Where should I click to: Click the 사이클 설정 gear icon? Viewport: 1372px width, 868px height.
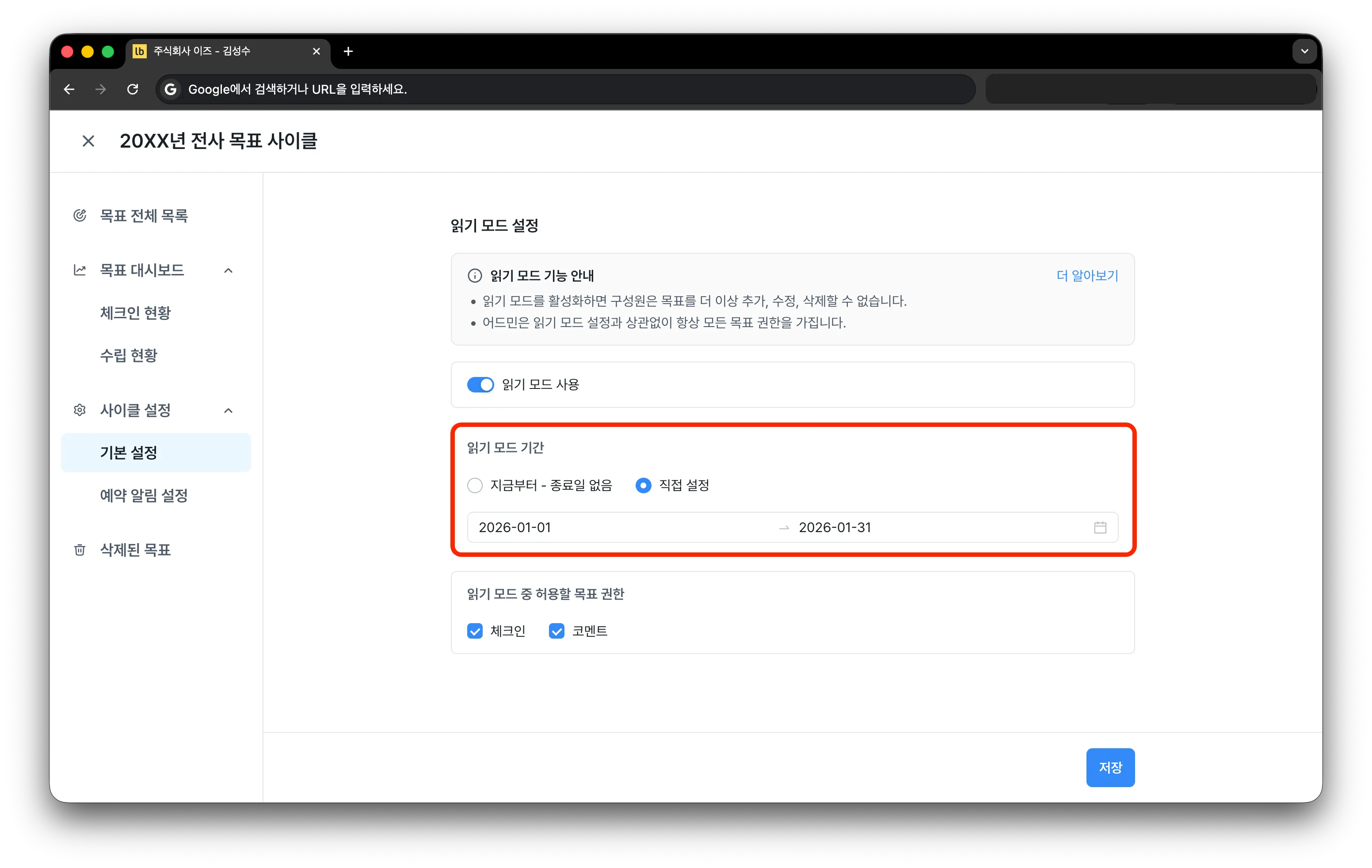pyautogui.click(x=80, y=410)
